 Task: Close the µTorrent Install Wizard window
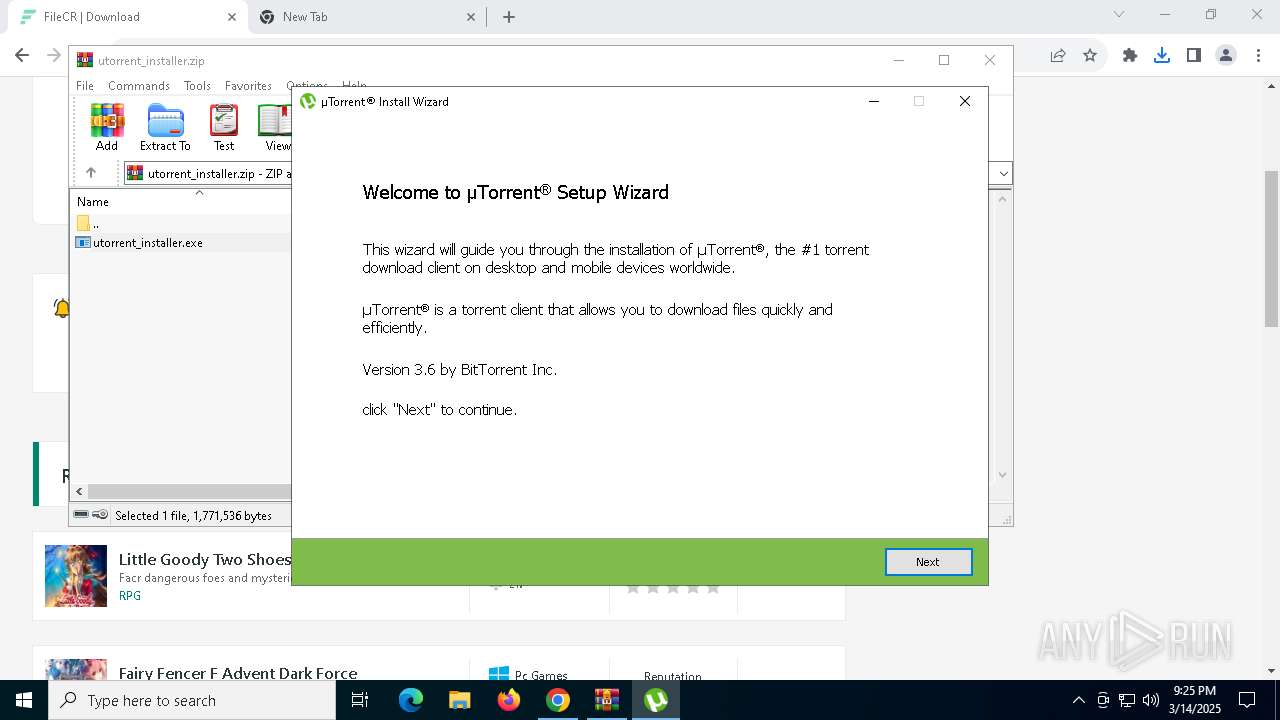(x=965, y=101)
